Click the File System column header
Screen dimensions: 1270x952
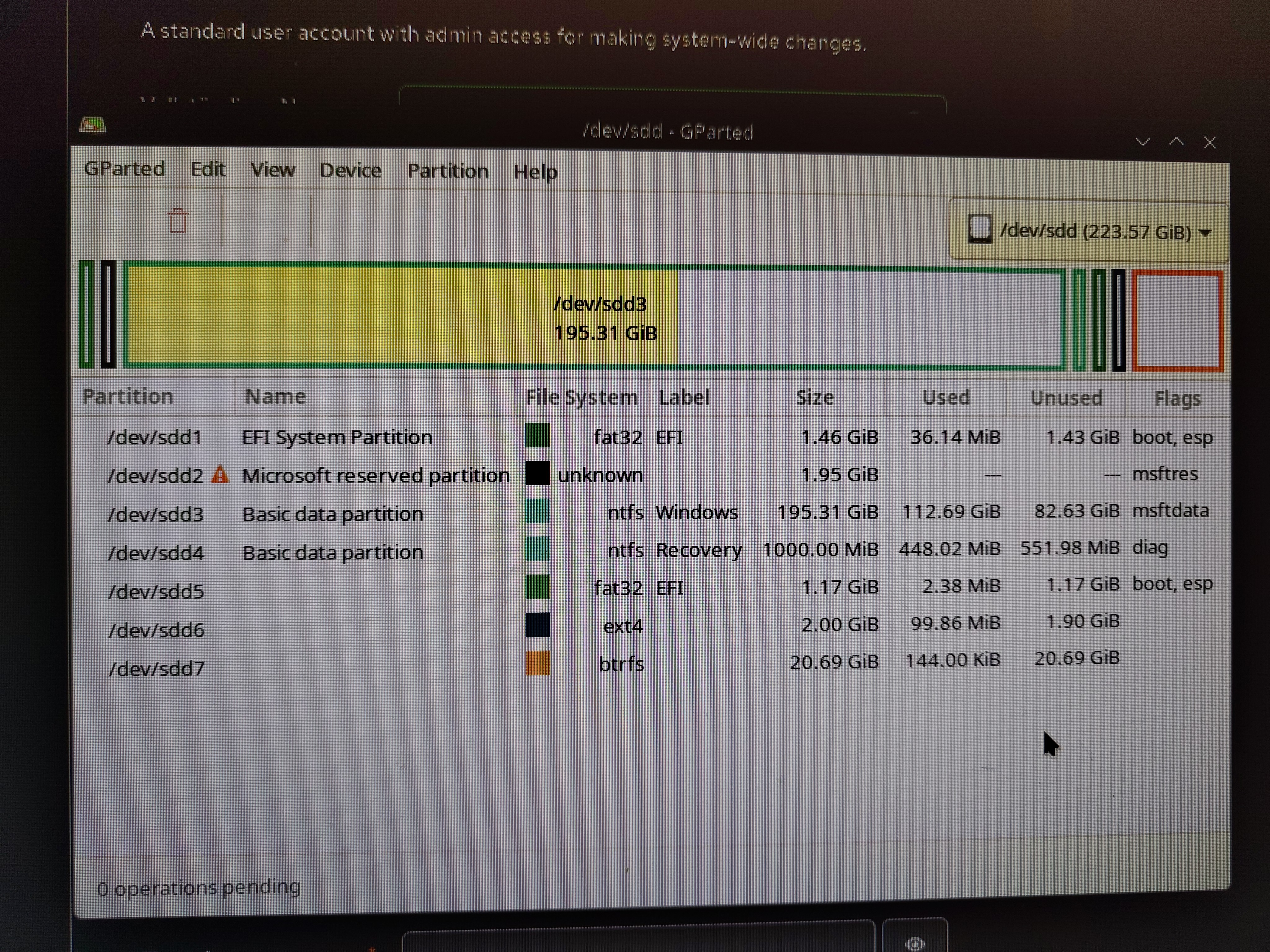[x=581, y=397]
